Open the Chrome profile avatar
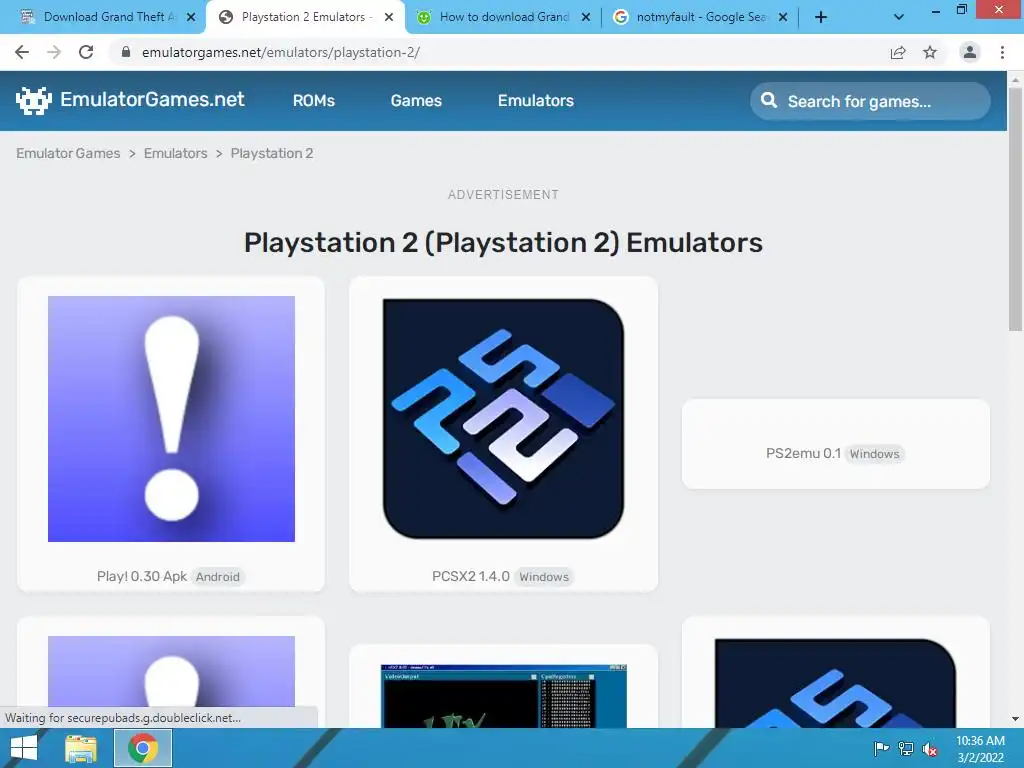Image resolution: width=1024 pixels, height=768 pixels. (x=970, y=52)
